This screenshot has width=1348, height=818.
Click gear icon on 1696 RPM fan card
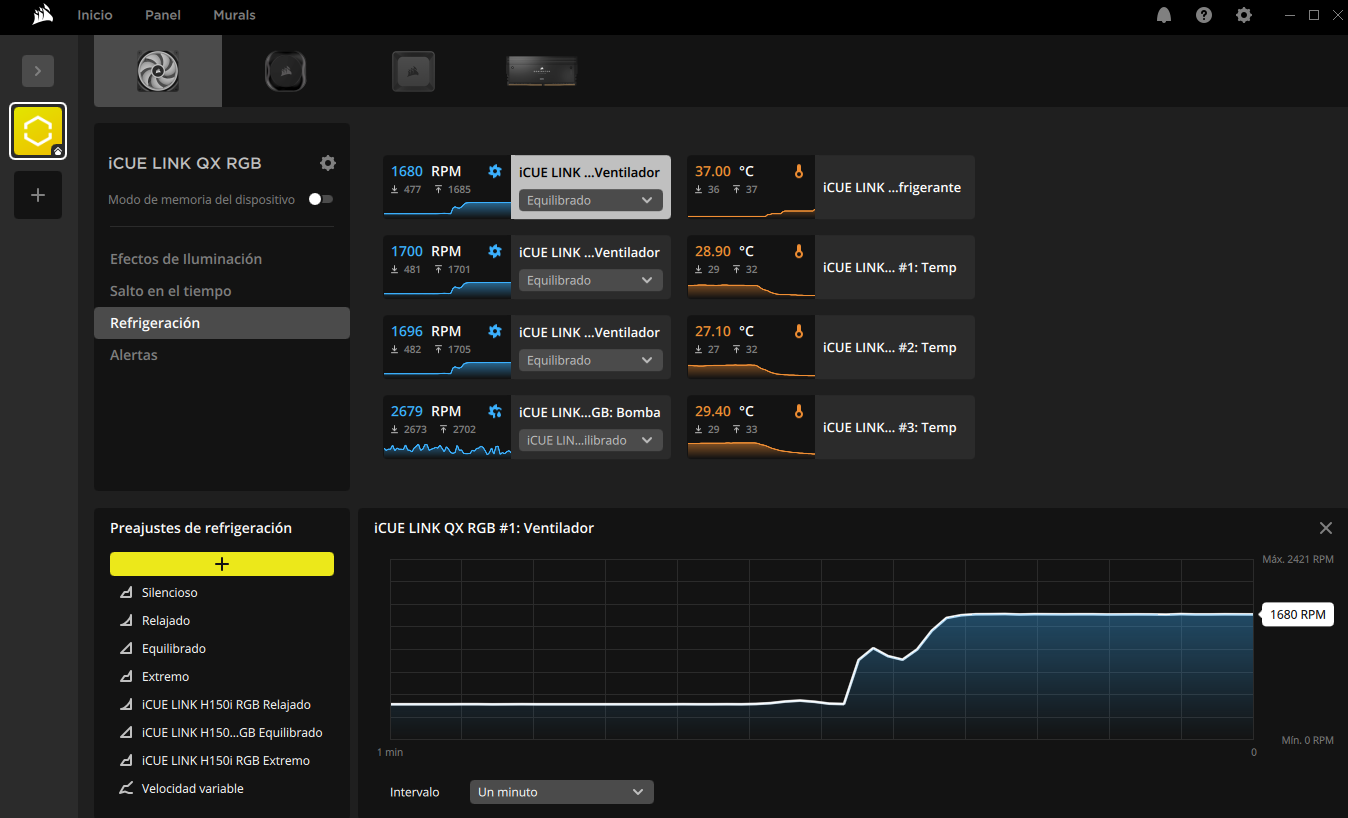pos(494,331)
